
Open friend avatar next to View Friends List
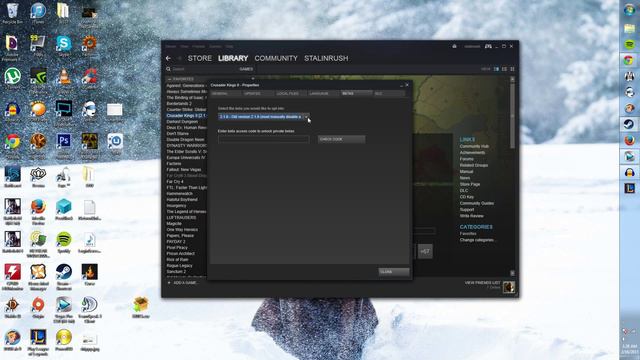coord(509,287)
